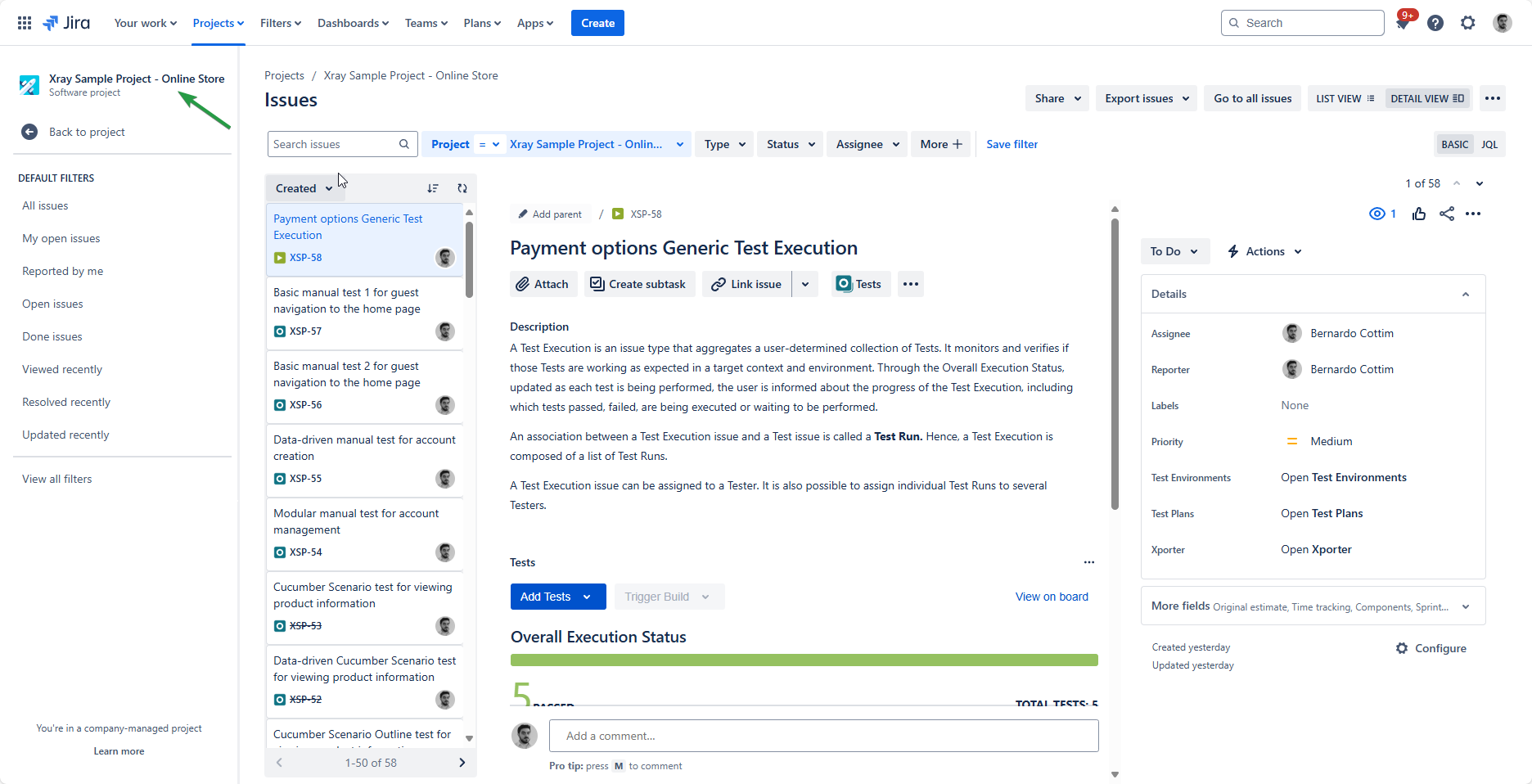Open the Teams menu

(426, 23)
